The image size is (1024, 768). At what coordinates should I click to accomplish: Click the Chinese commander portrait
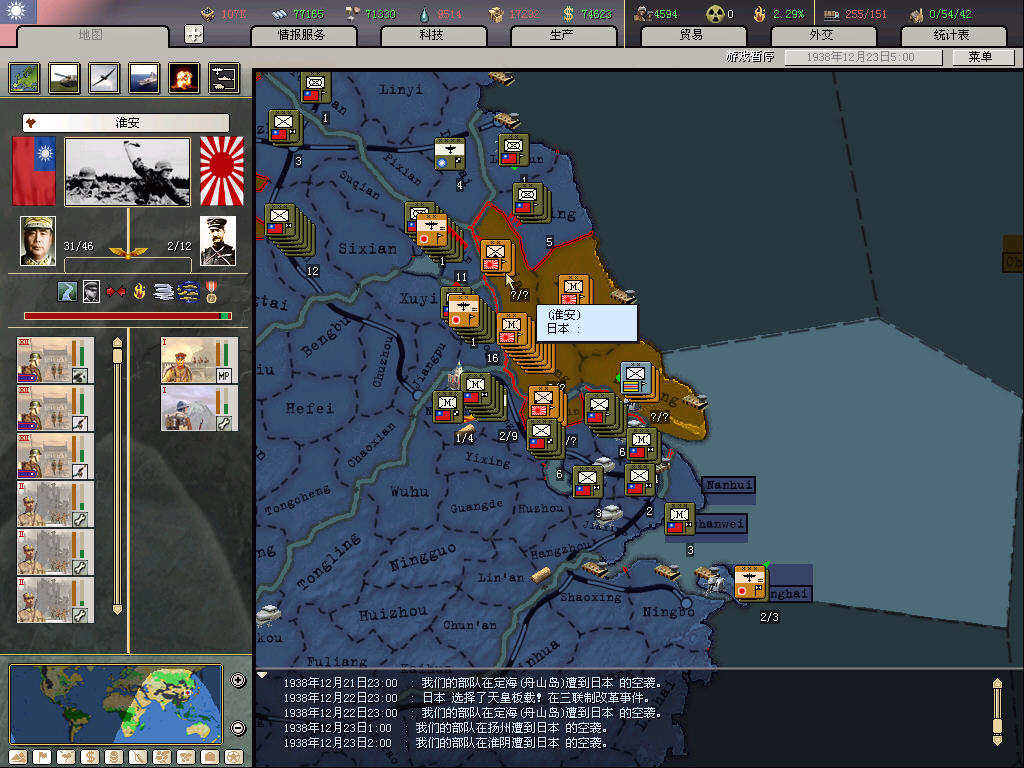point(38,241)
